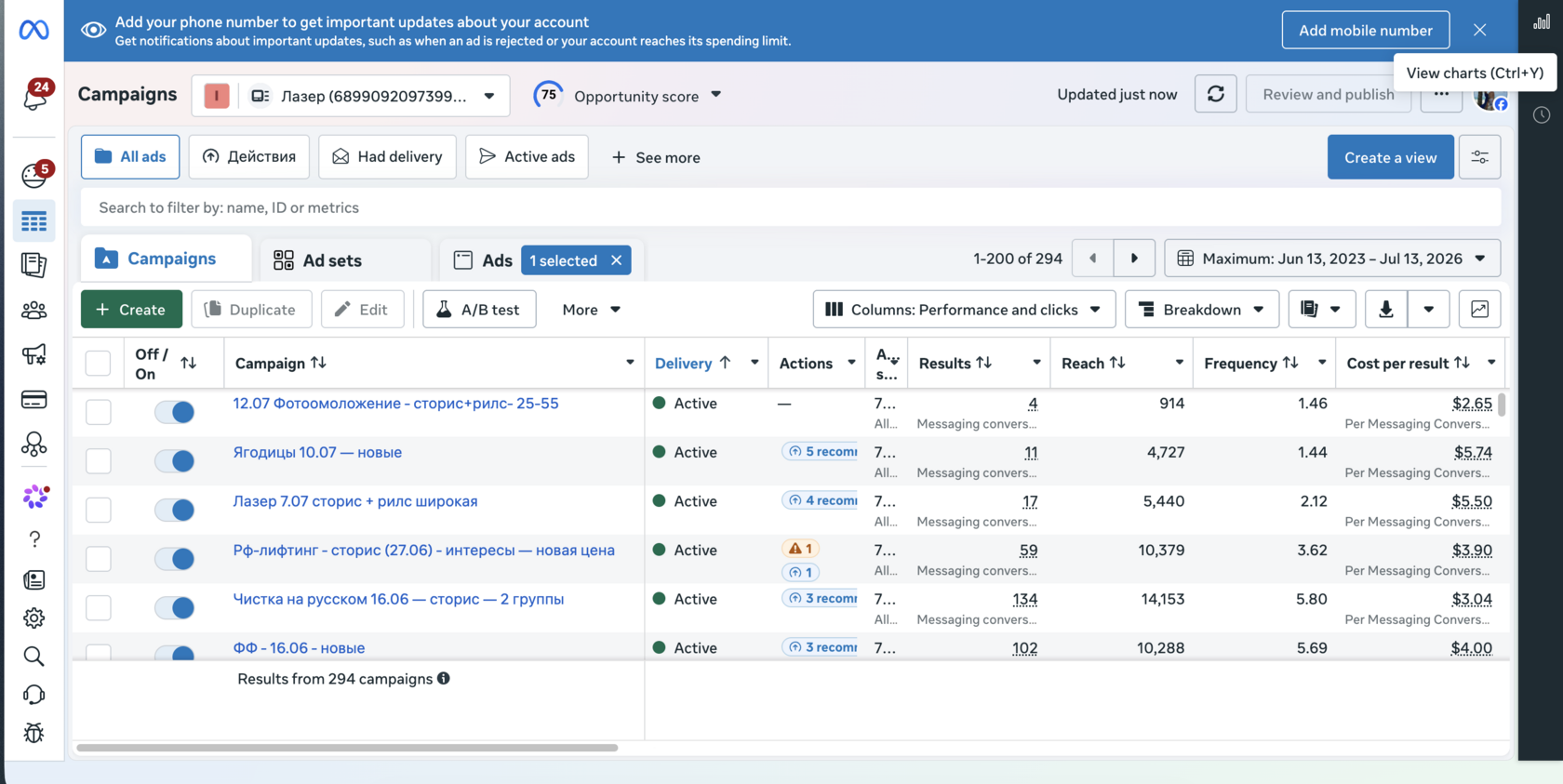Export table data with download icon
Viewport: 1563px width, 784px height.
tap(1385, 309)
